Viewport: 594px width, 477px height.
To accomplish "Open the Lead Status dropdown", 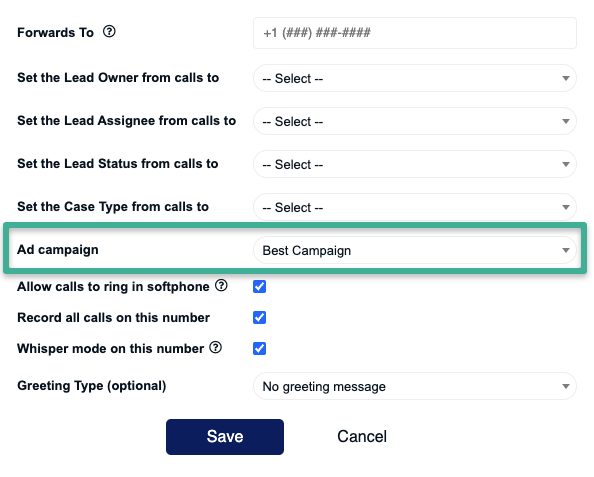I will [x=415, y=164].
